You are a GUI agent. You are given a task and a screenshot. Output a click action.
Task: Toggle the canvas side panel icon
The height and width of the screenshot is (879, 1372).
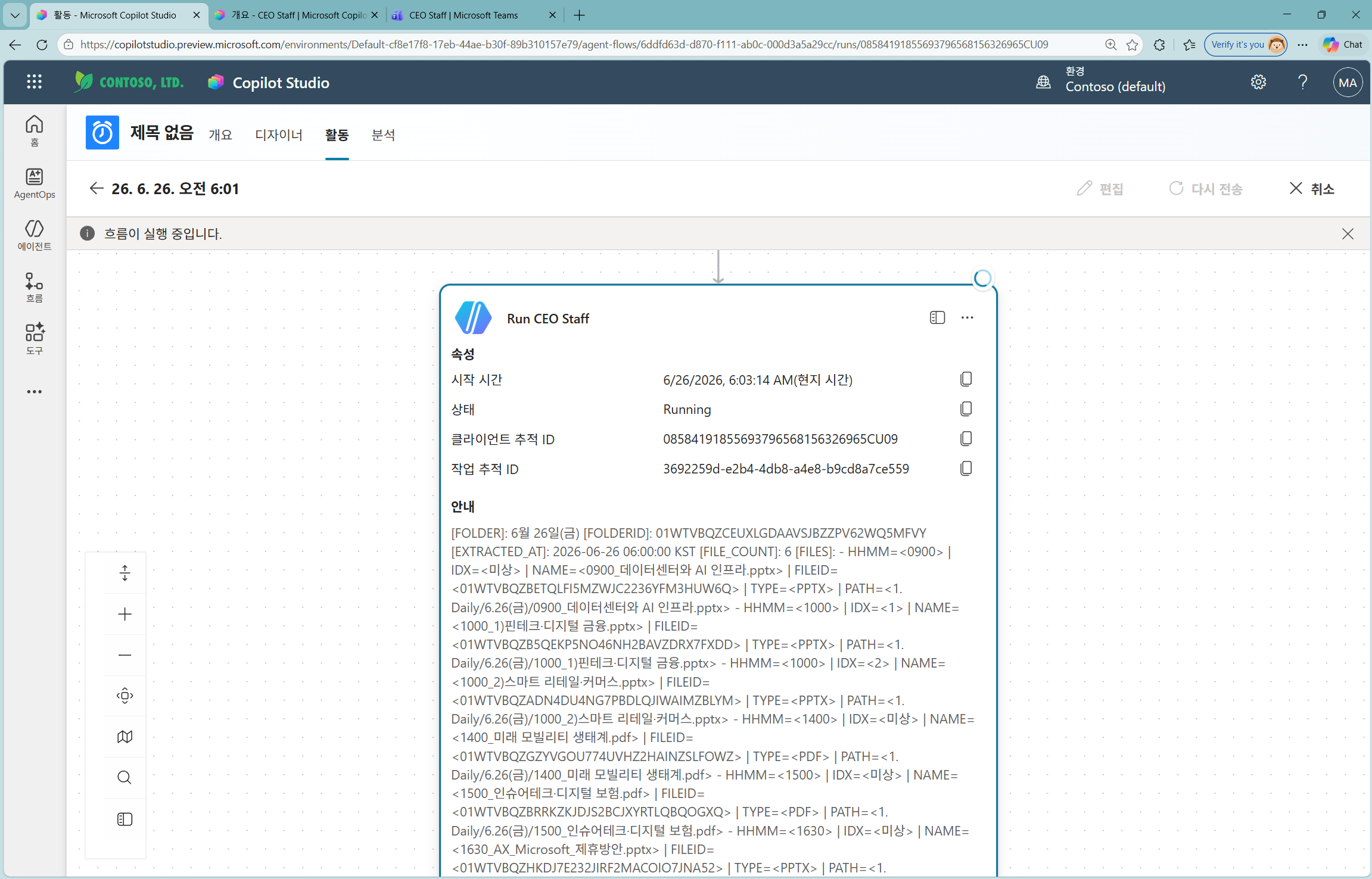pyautogui.click(x=125, y=819)
